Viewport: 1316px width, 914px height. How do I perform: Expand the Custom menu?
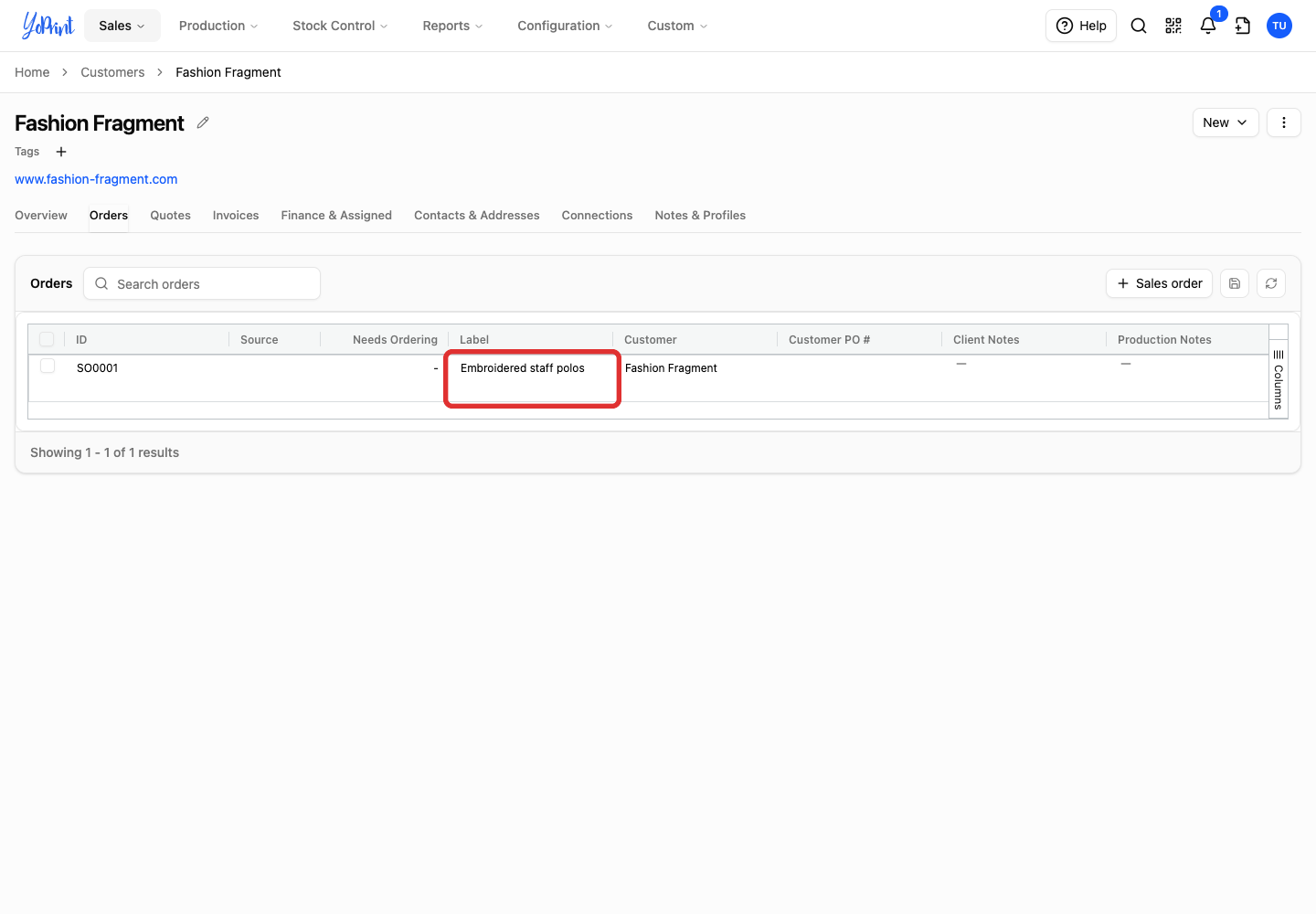[677, 26]
